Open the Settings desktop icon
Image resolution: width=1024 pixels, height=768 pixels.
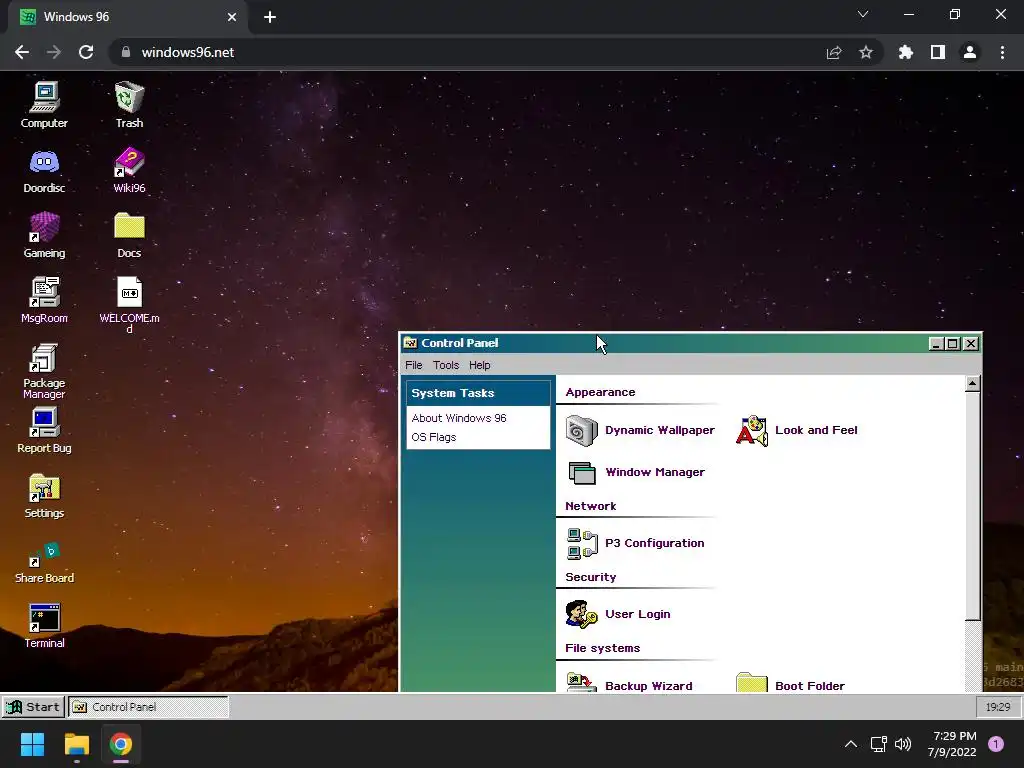pyautogui.click(x=44, y=496)
